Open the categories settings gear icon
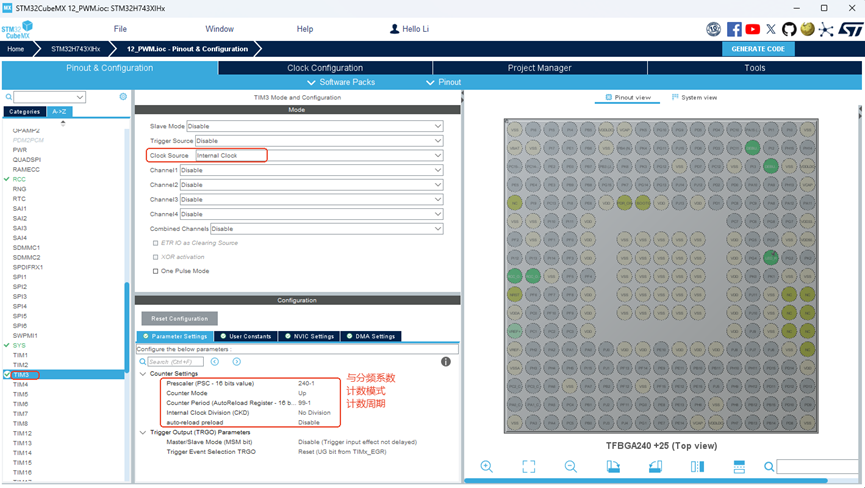Screen dimensions: 865x488 [123, 96]
